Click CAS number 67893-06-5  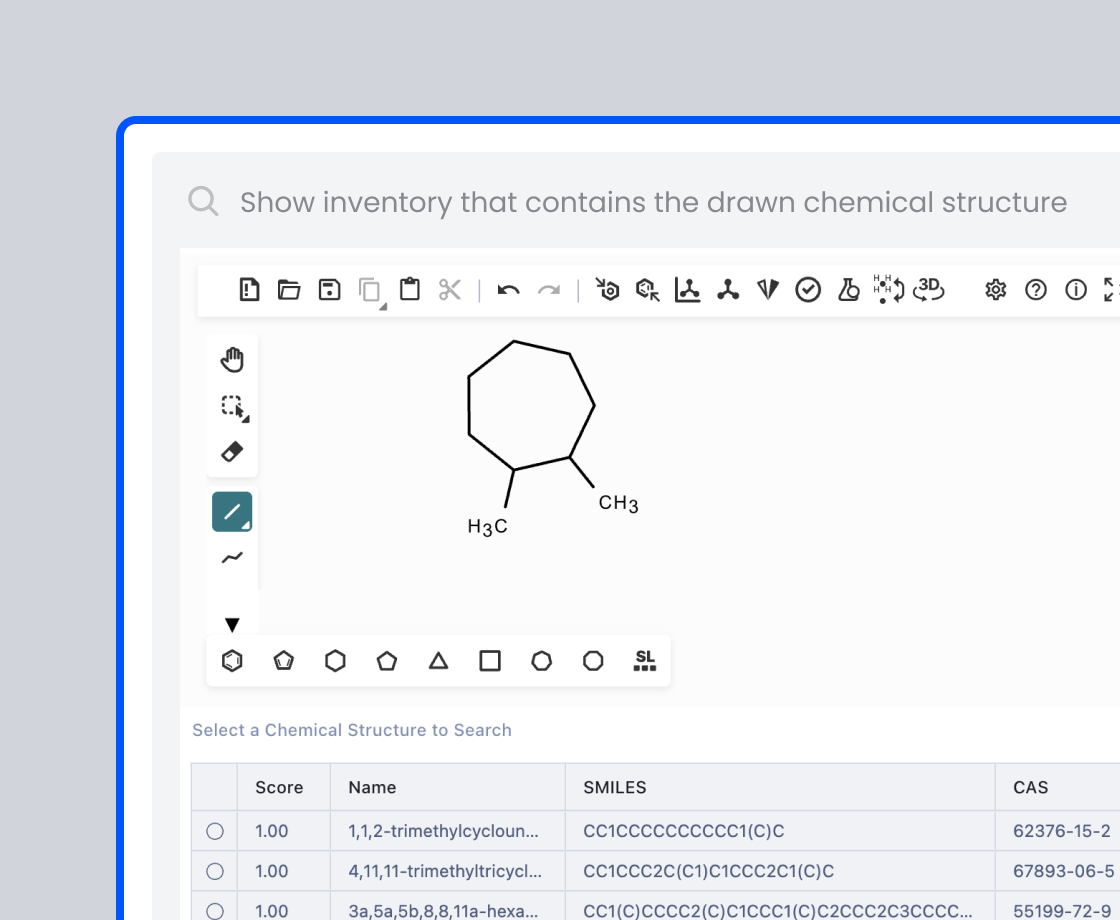tap(1064, 871)
